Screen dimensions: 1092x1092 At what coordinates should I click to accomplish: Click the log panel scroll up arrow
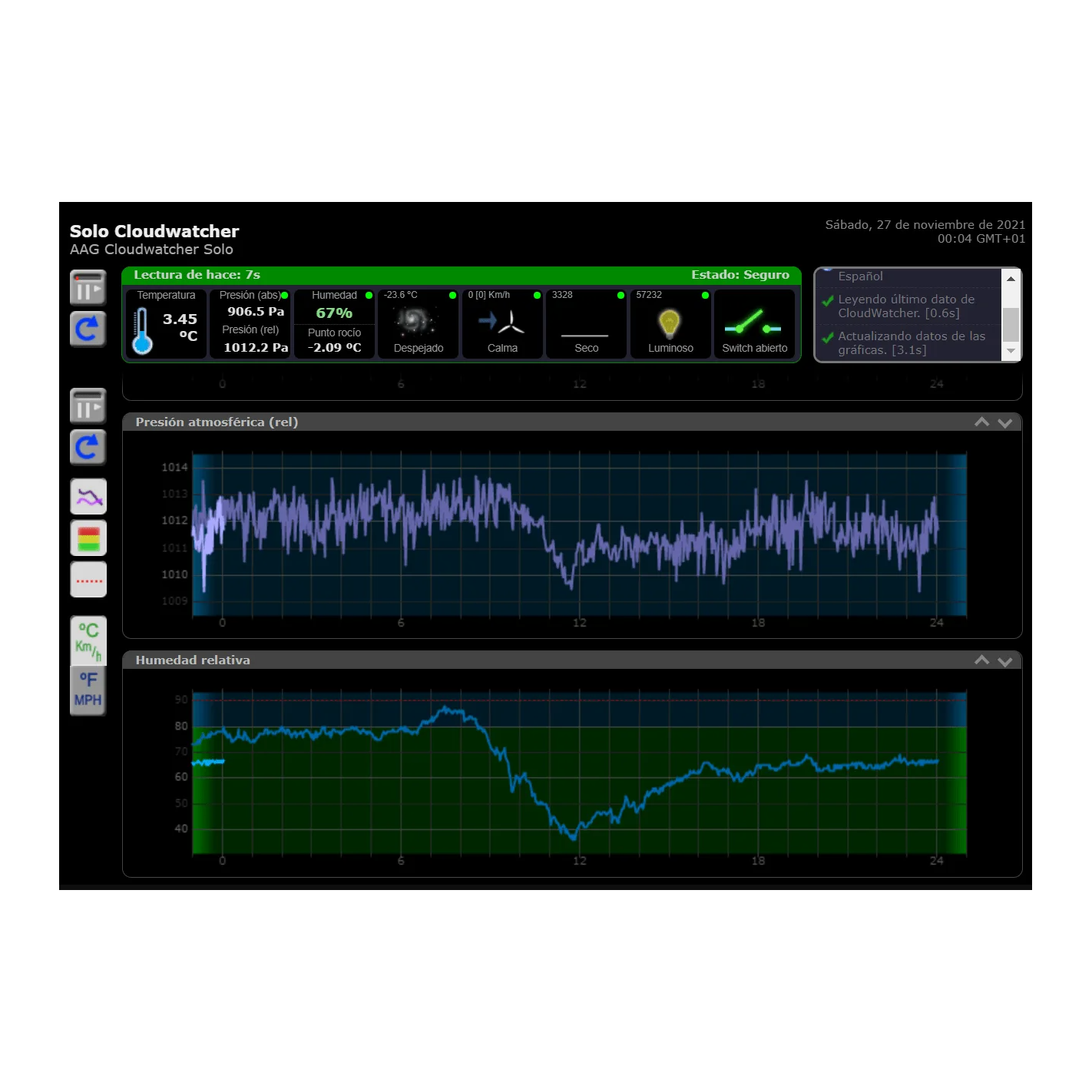1011,279
